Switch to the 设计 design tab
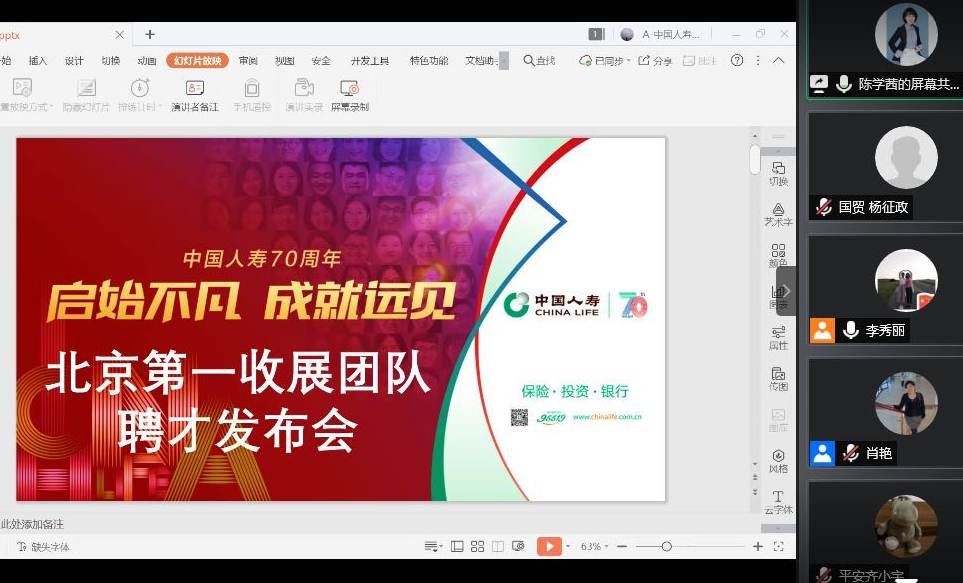Screen dimensions: 963x583 click(74, 61)
